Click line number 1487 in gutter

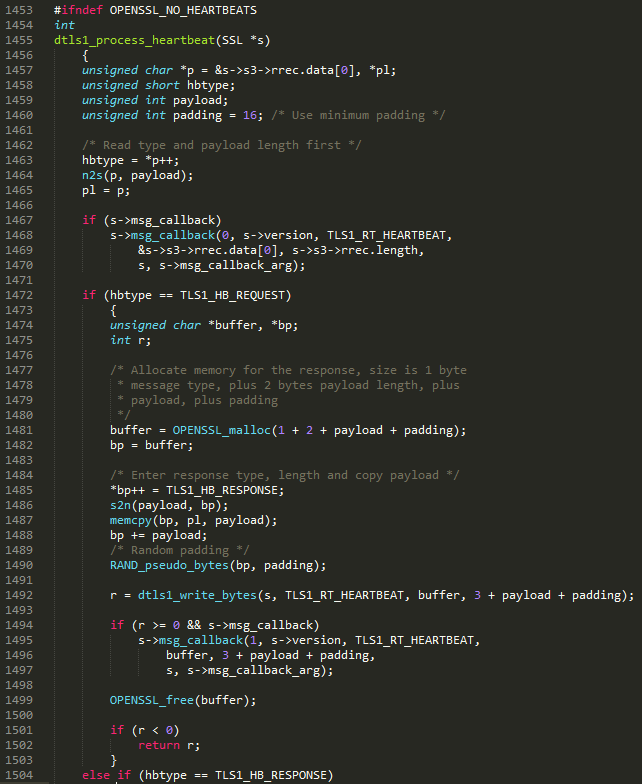[19, 520]
